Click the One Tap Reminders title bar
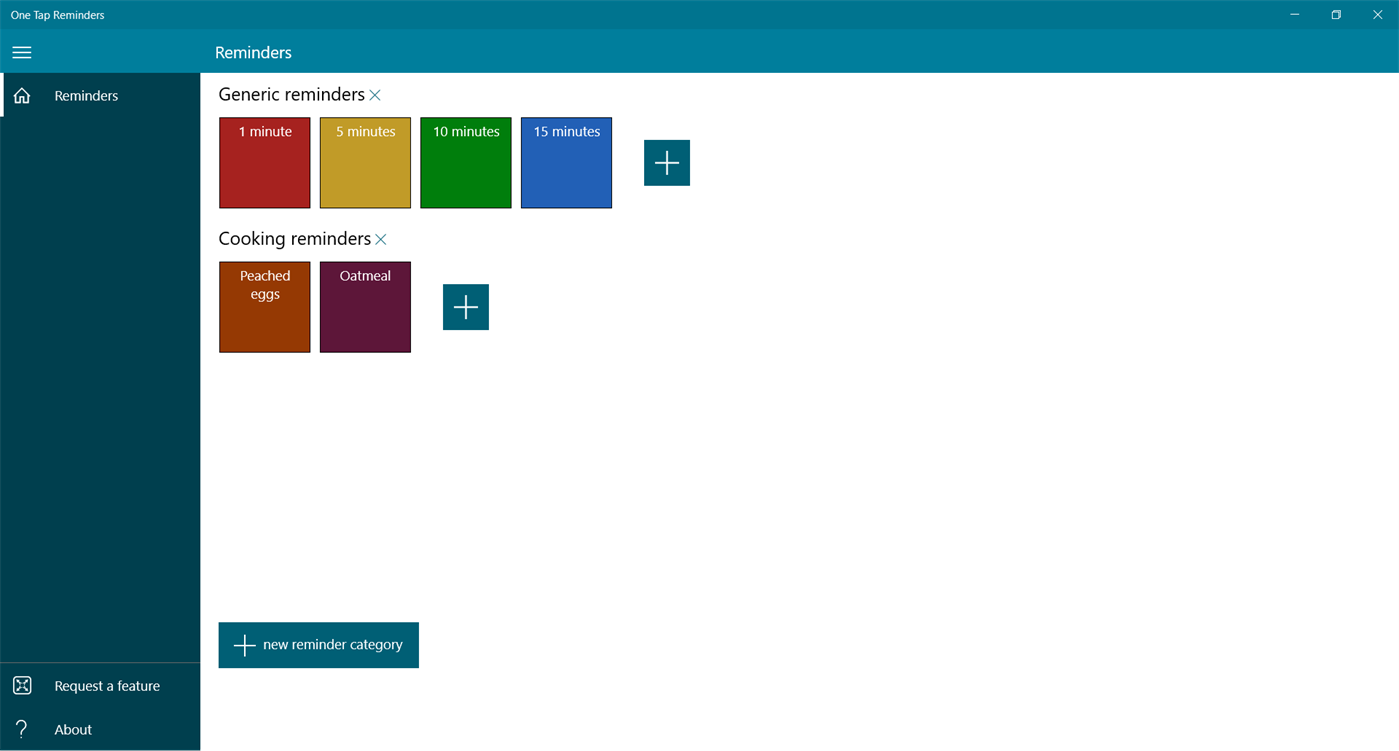 [57, 15]
